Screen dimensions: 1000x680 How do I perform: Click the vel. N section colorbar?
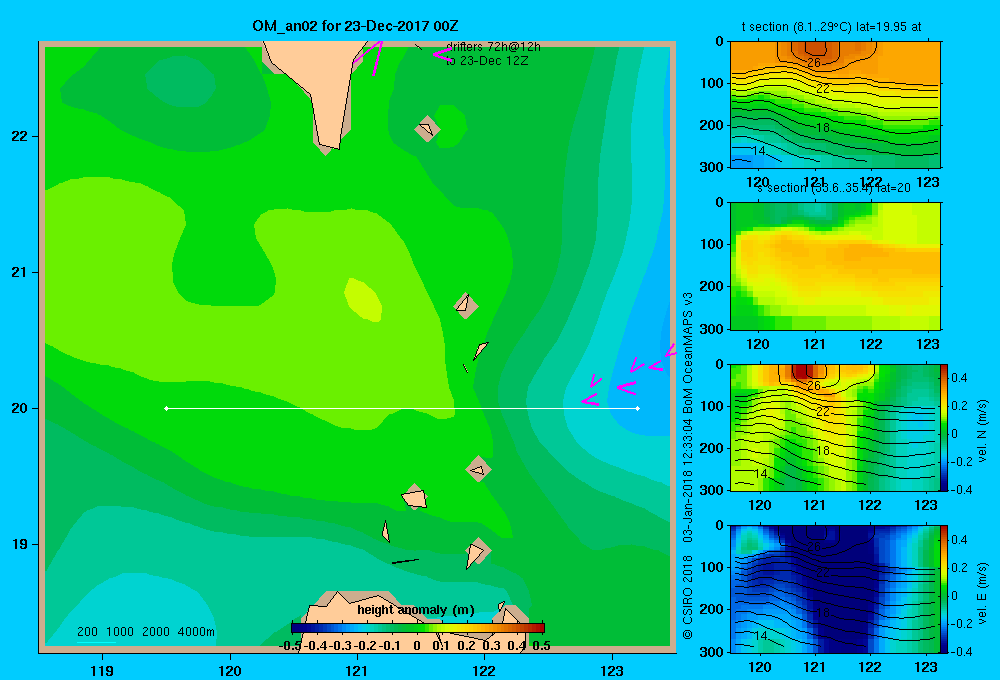(945, 427)
